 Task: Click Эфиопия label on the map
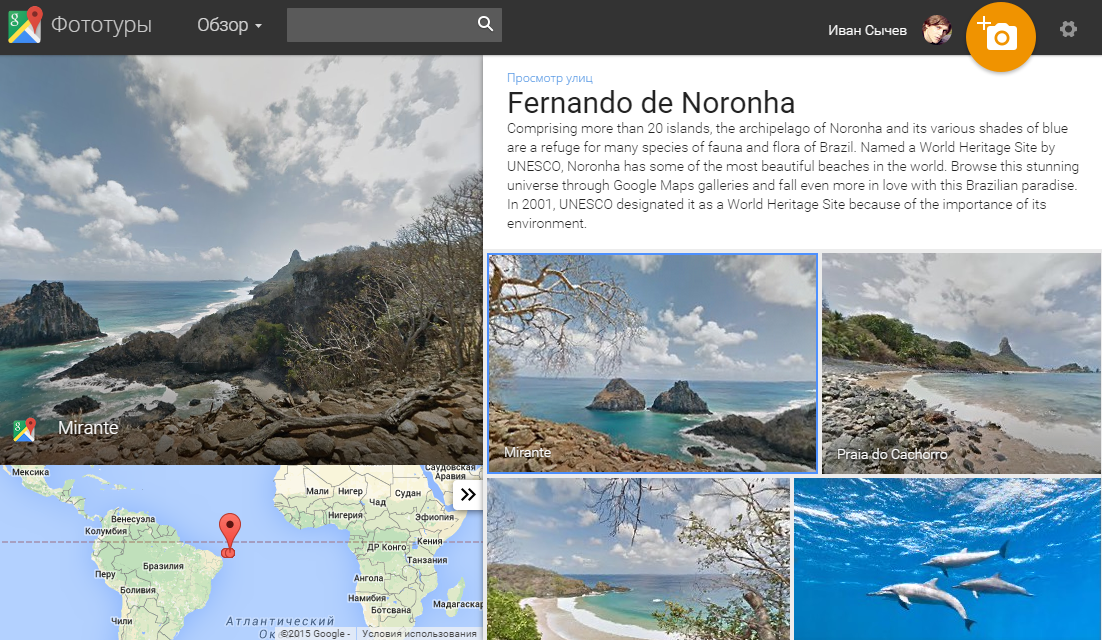[x=434, y=517]
